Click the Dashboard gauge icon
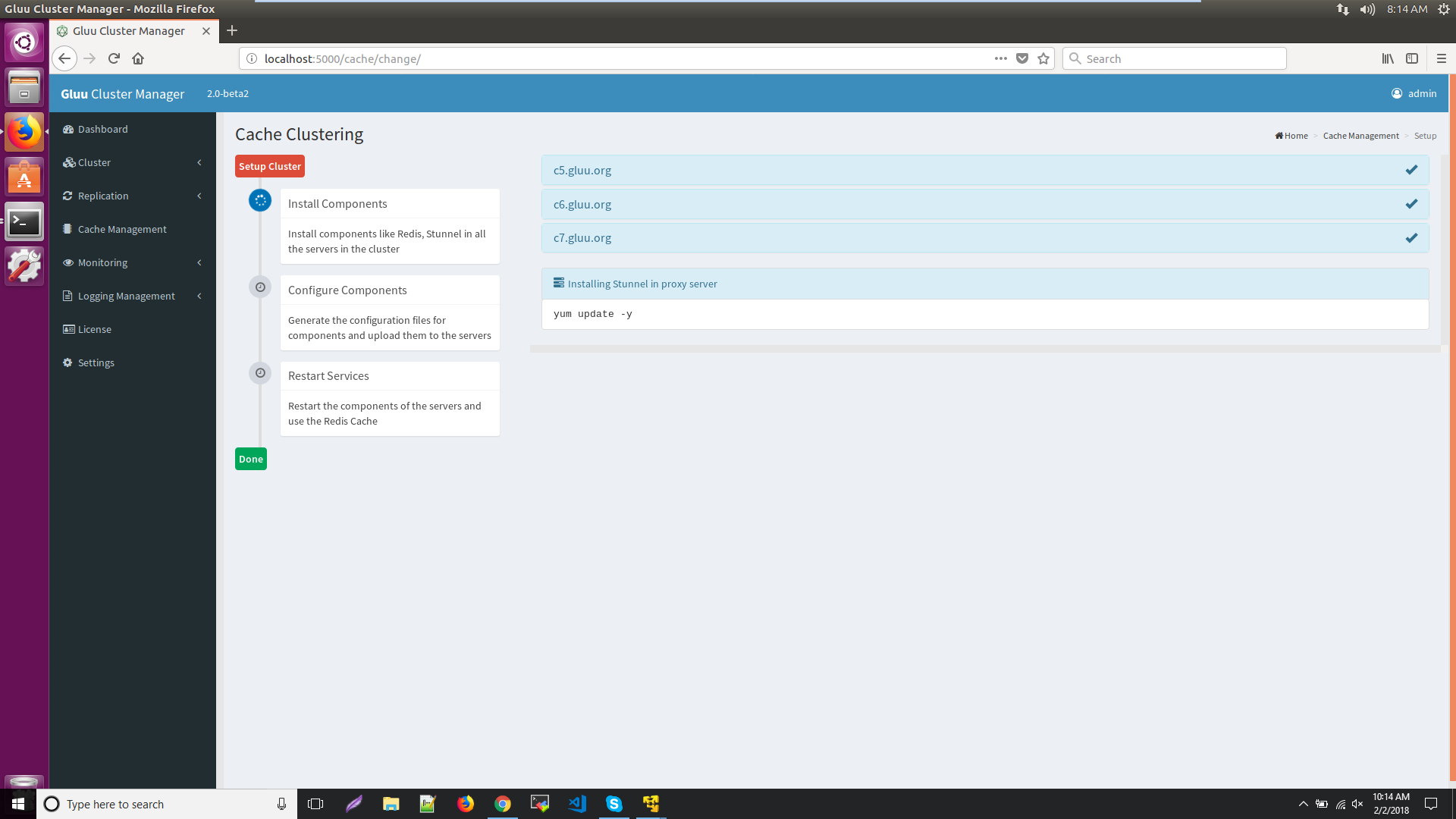The image size is (1456, 819). 68,129
